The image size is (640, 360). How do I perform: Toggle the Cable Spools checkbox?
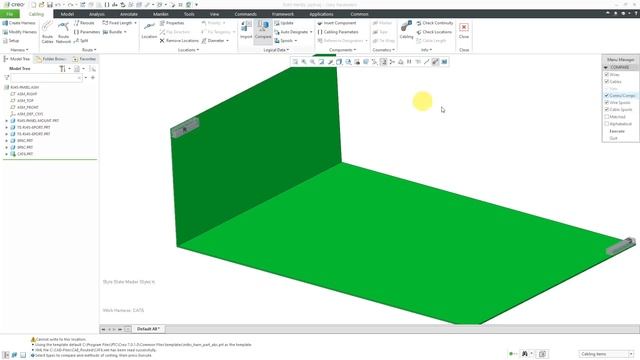click(x=607, y=109)
